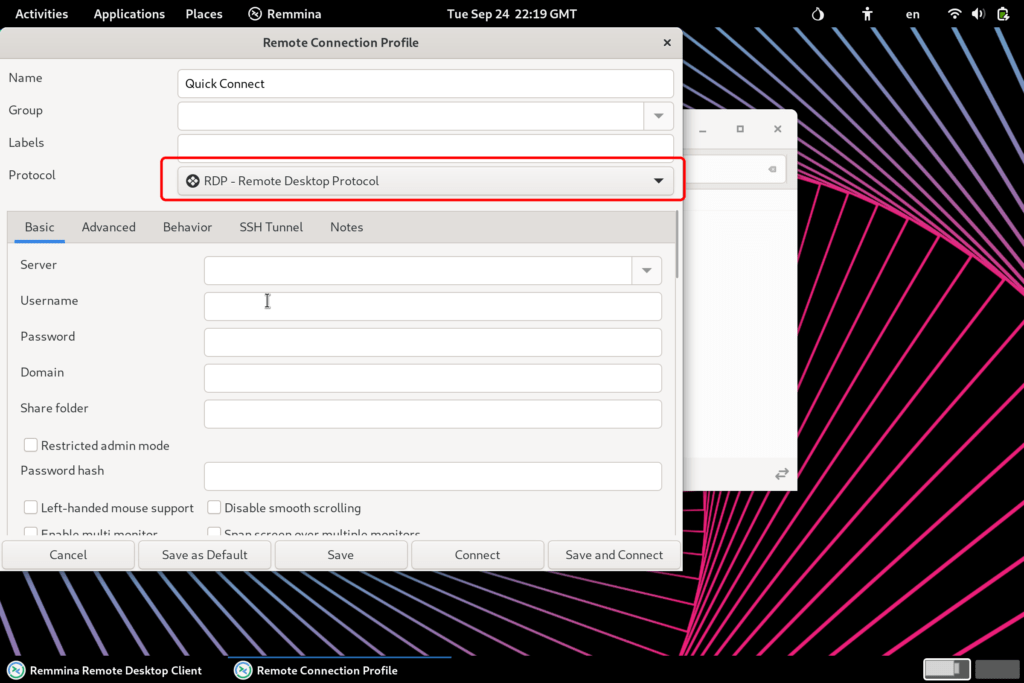Switch to the Advanced tab

[x=108, y=227]
